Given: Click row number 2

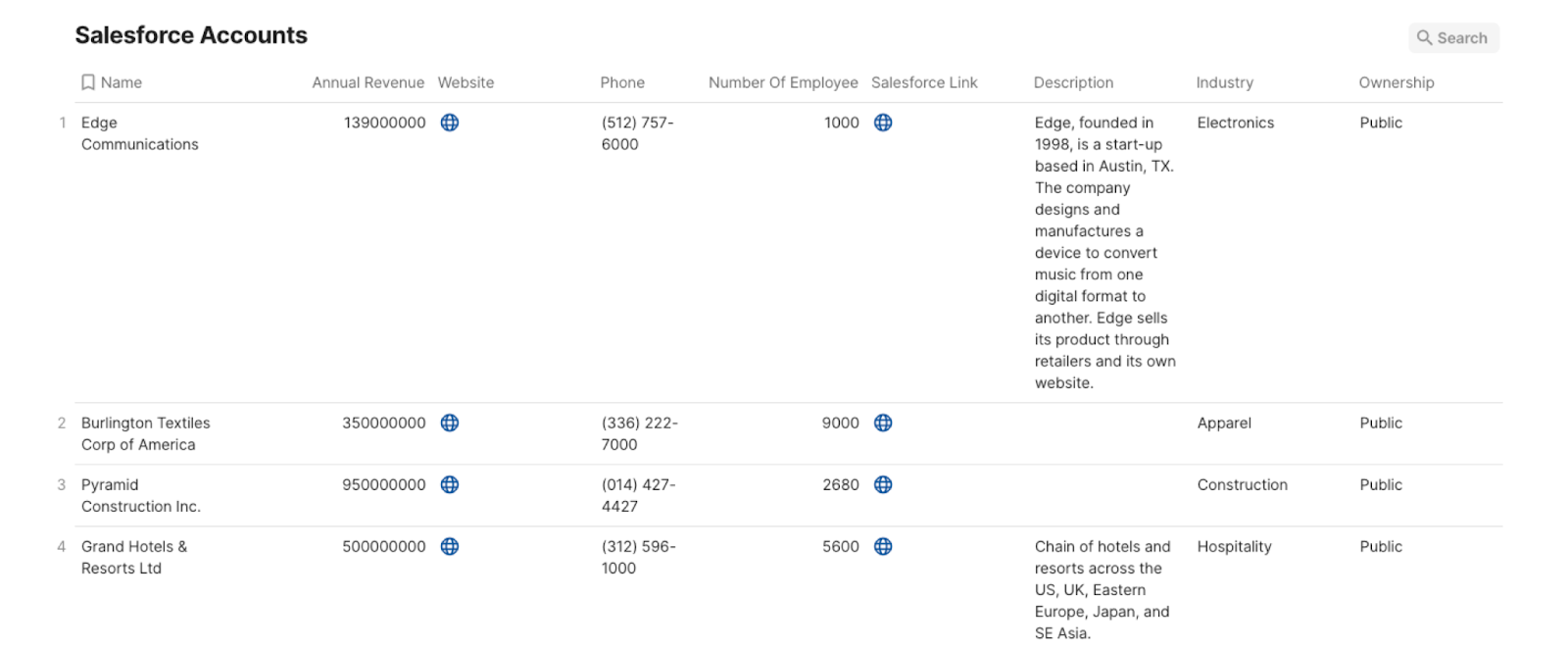Looking at the screenshot, I should tap(62, 423).
